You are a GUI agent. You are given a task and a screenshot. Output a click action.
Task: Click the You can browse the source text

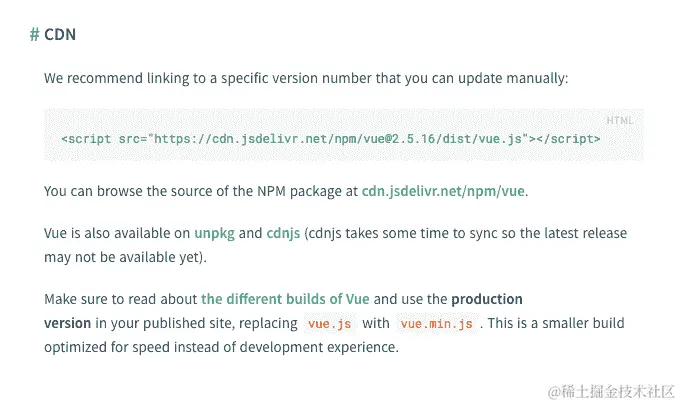(x=201, y=191)
